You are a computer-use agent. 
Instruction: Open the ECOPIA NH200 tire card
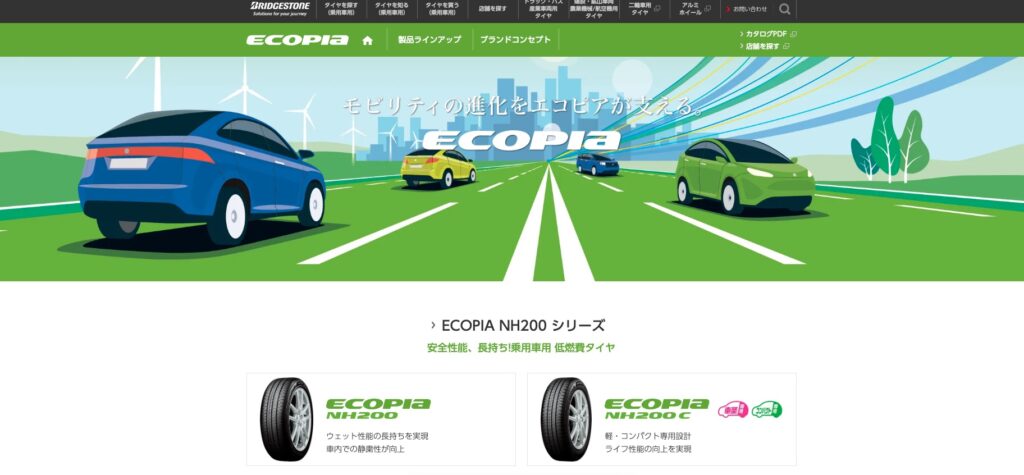(381, 419)
